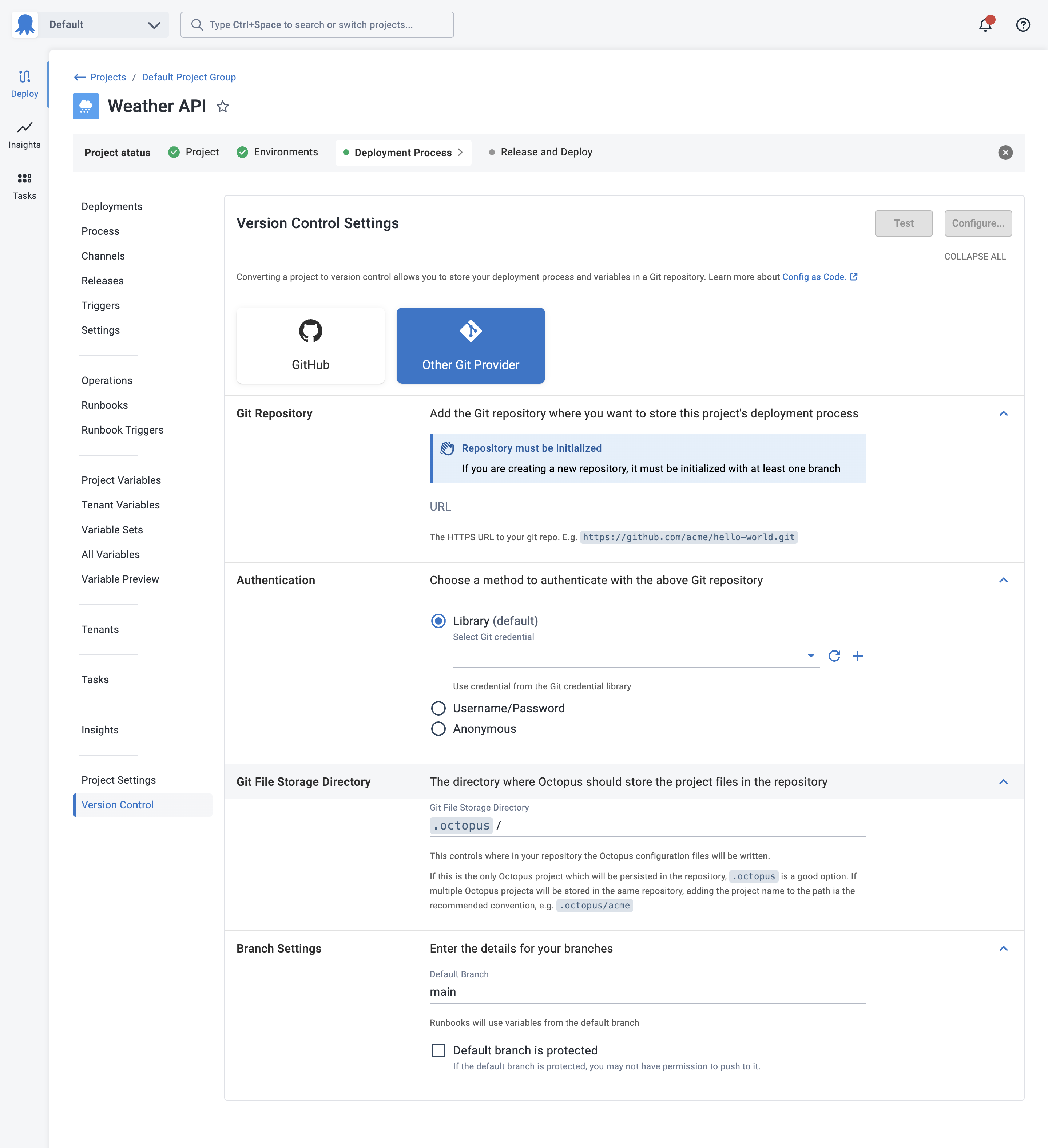This screenshot has height=1148, width=1048.
Task: Select Version Control in the menu
Action: pos(142,805)
